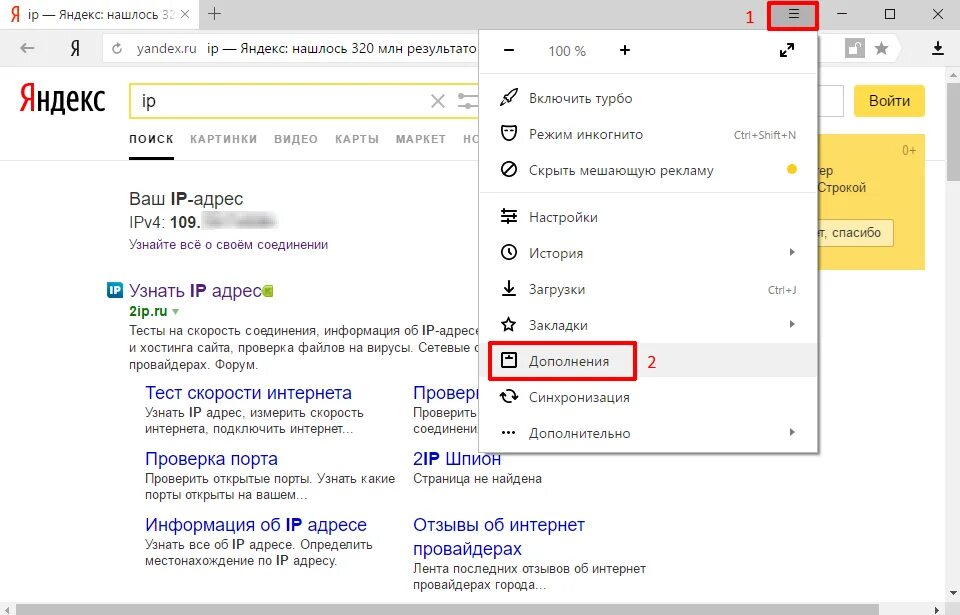Open the Проверка порта link
This screenshot has width=960, height=615.
(x=211, y=459)
